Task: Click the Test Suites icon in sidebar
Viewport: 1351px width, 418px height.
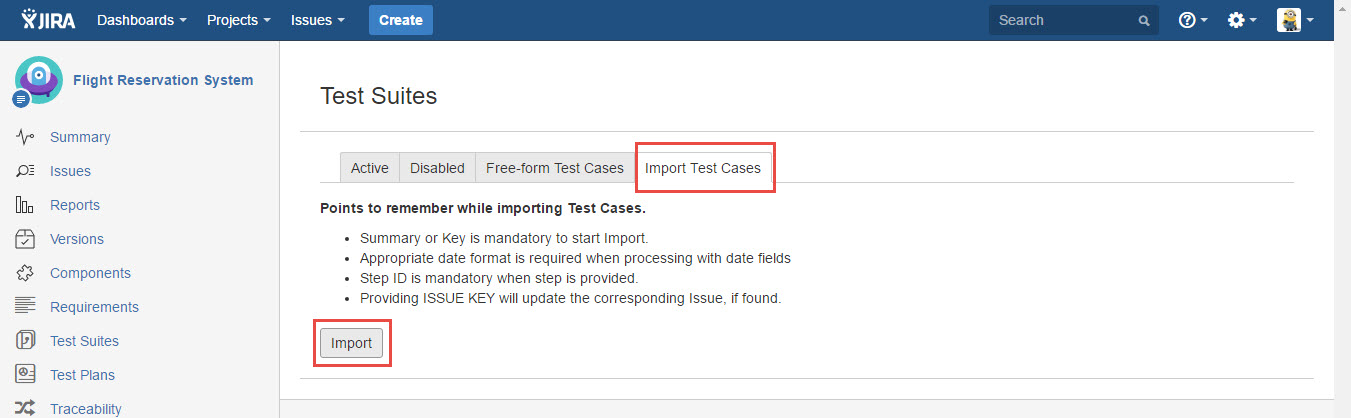Action: coord(26,341)
